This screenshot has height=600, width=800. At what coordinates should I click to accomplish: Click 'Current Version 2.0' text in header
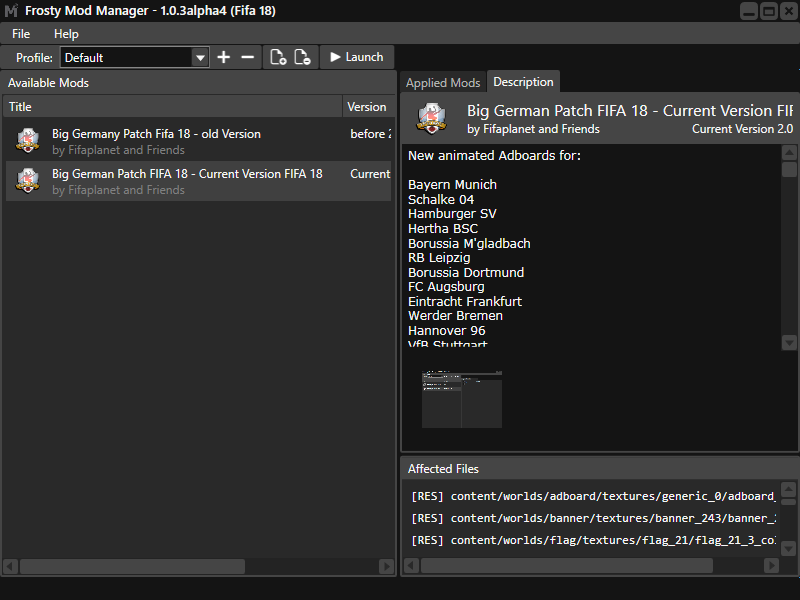click(742, 129)
